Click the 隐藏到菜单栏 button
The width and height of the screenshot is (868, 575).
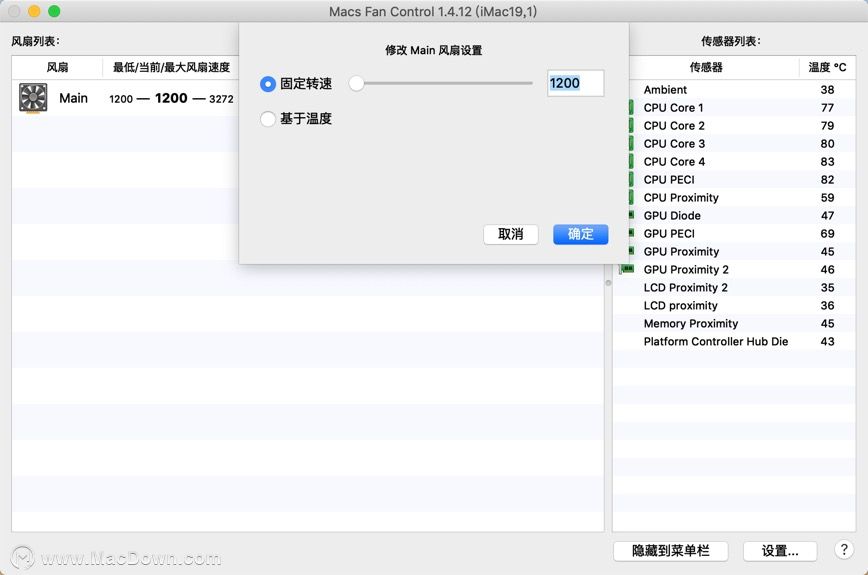tap(670, 551)
